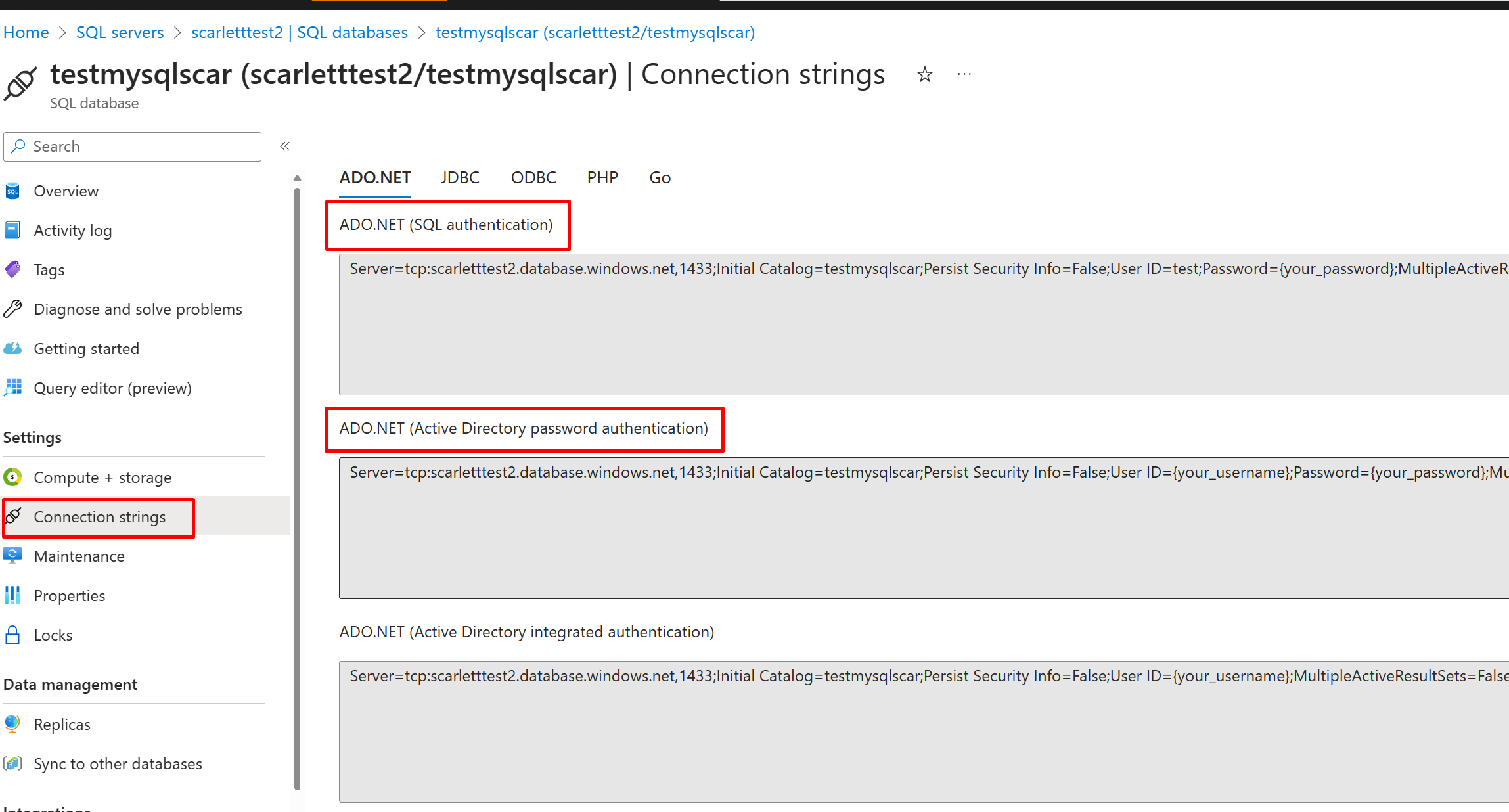Click the purple Tags icon
The width and height of the screenshot is (1509, 812).
12,269
